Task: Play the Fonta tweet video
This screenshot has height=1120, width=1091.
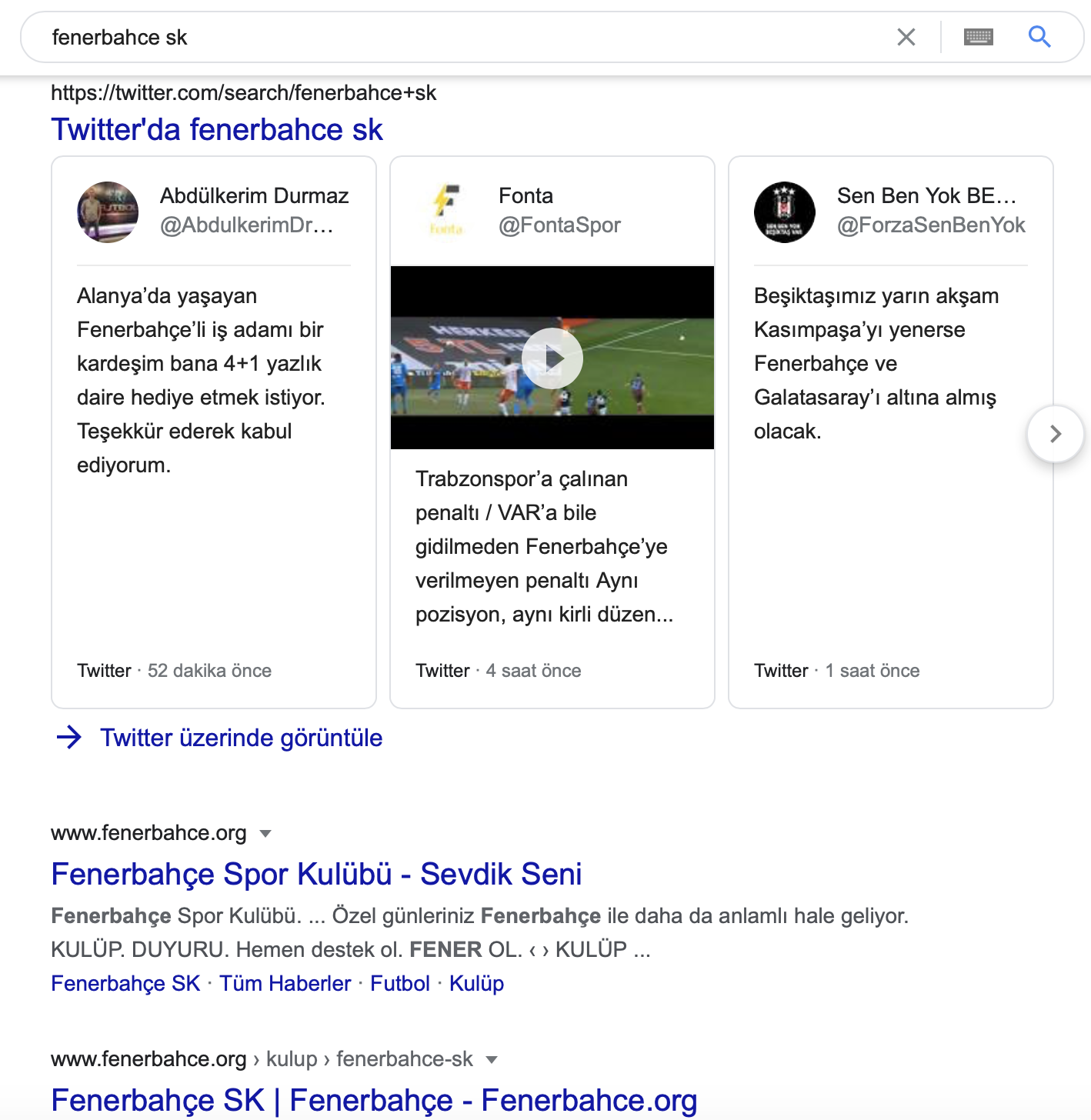Action: [x=552, y=358]
